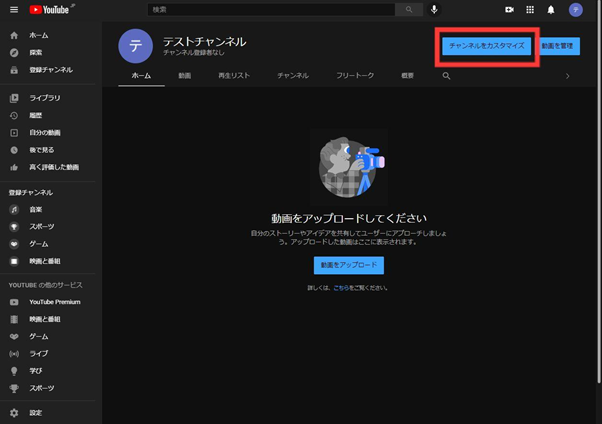Screen dimensions: 602x424
Task: Click YOUTUBE の他のサービス section header
Action: tap(46, 285)
